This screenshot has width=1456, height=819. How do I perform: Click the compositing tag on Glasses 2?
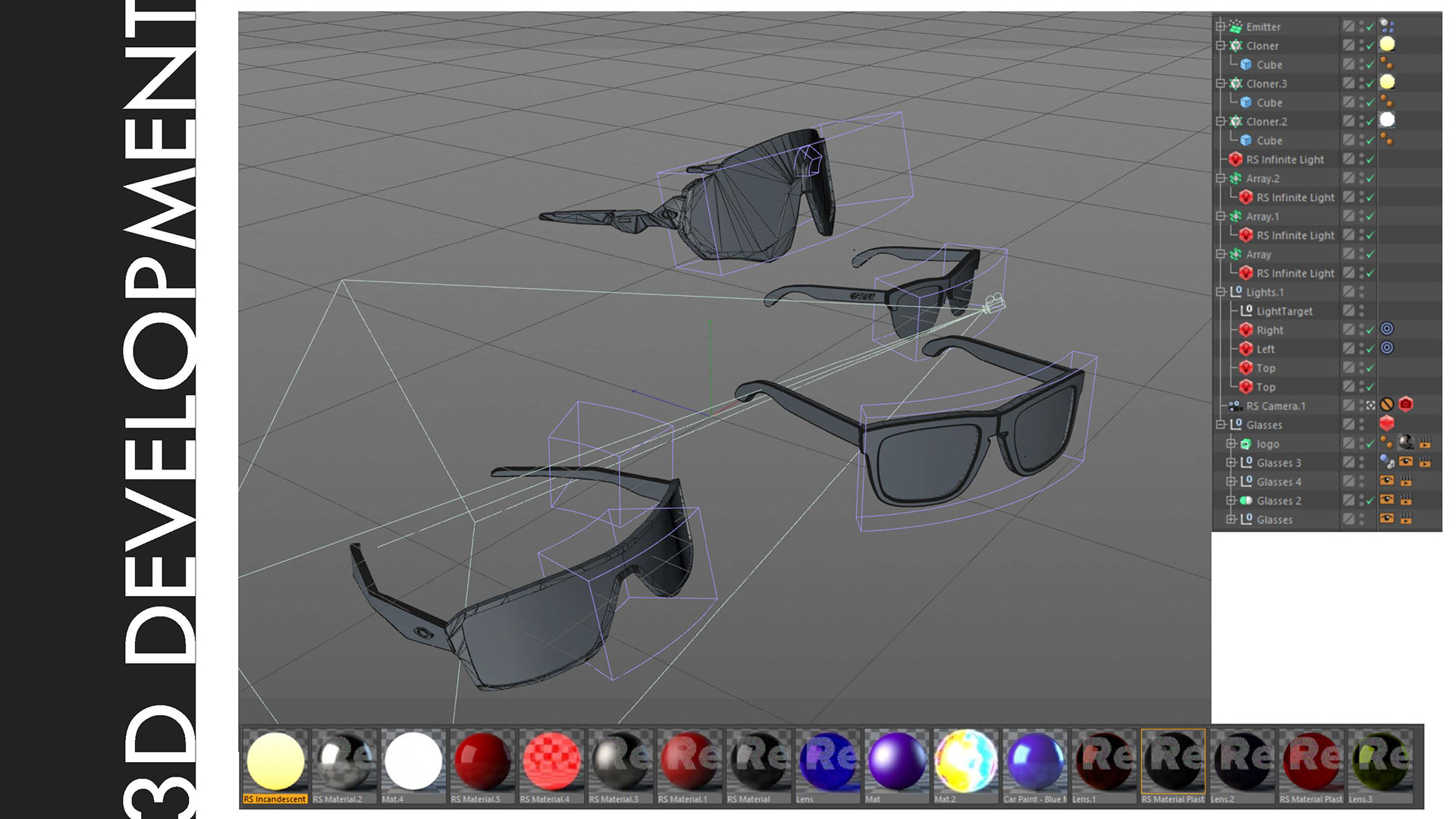point(1406,500)
